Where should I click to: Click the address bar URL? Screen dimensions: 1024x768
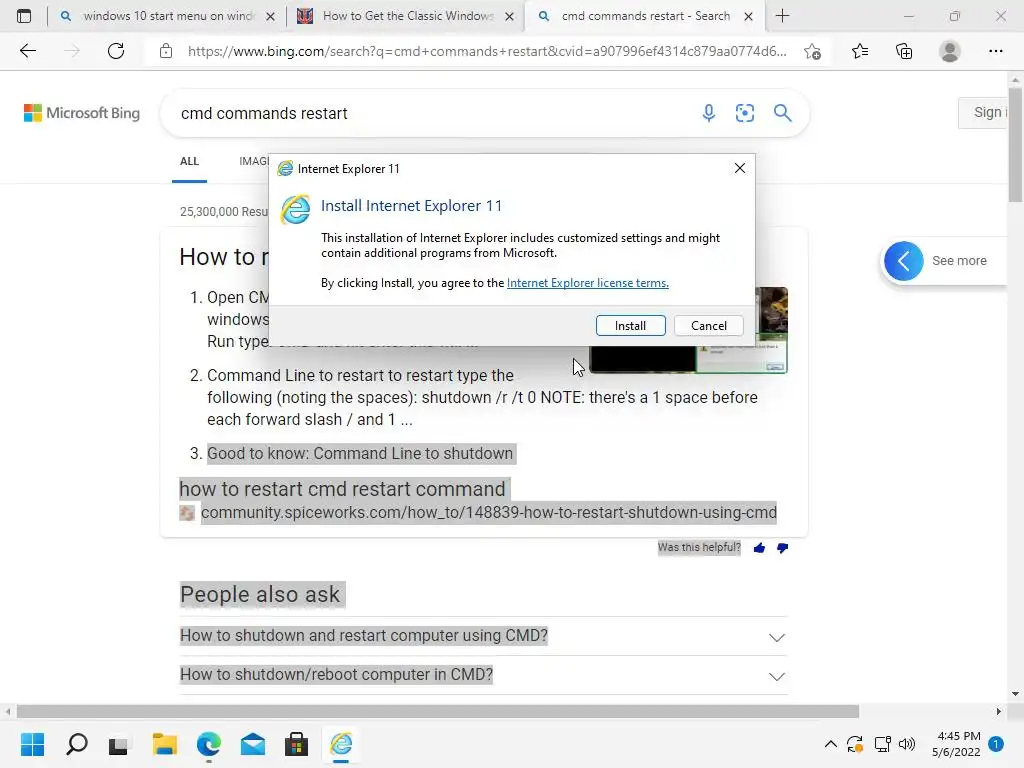coord(487,51)
